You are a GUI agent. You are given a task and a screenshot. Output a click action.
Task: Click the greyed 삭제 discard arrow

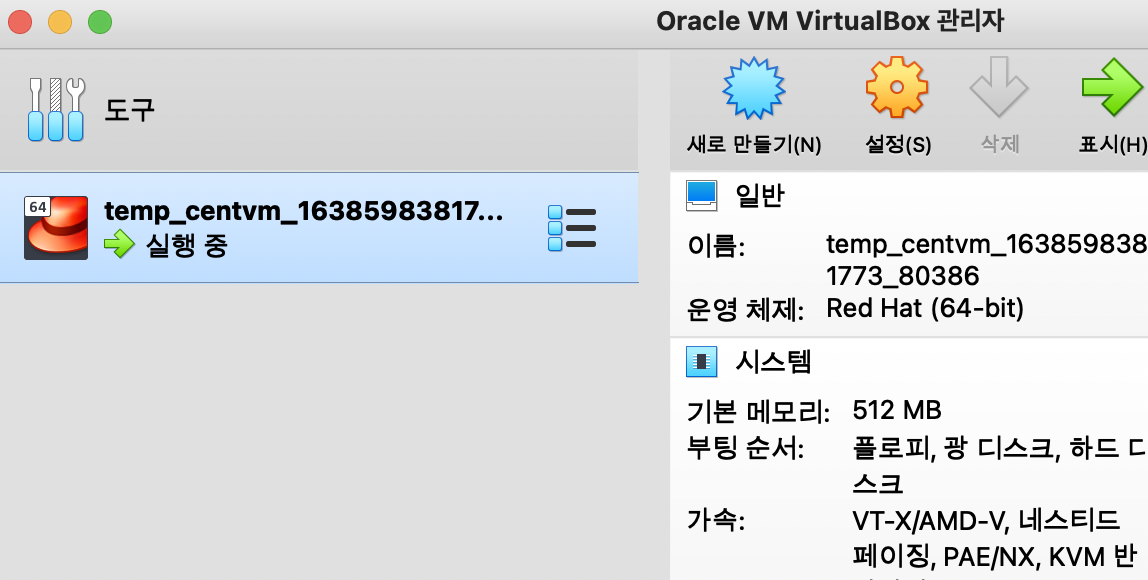pos(999,107)
